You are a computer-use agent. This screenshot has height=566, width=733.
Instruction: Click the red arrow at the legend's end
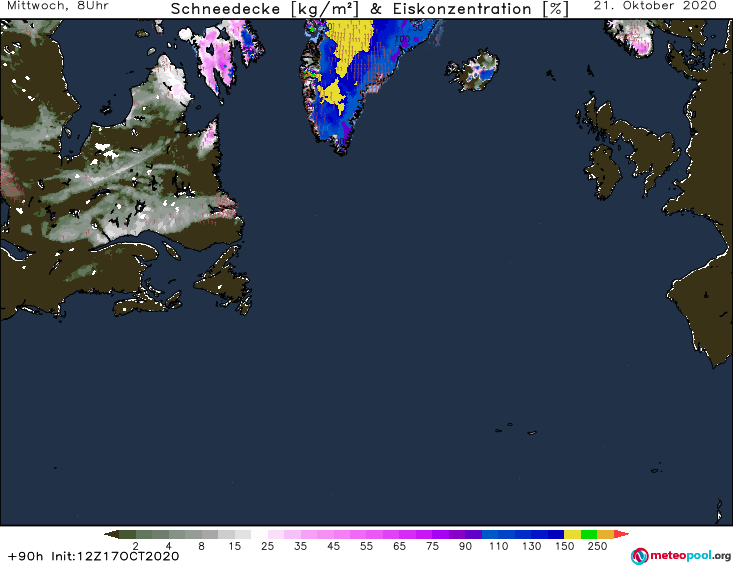coord(621,534)
